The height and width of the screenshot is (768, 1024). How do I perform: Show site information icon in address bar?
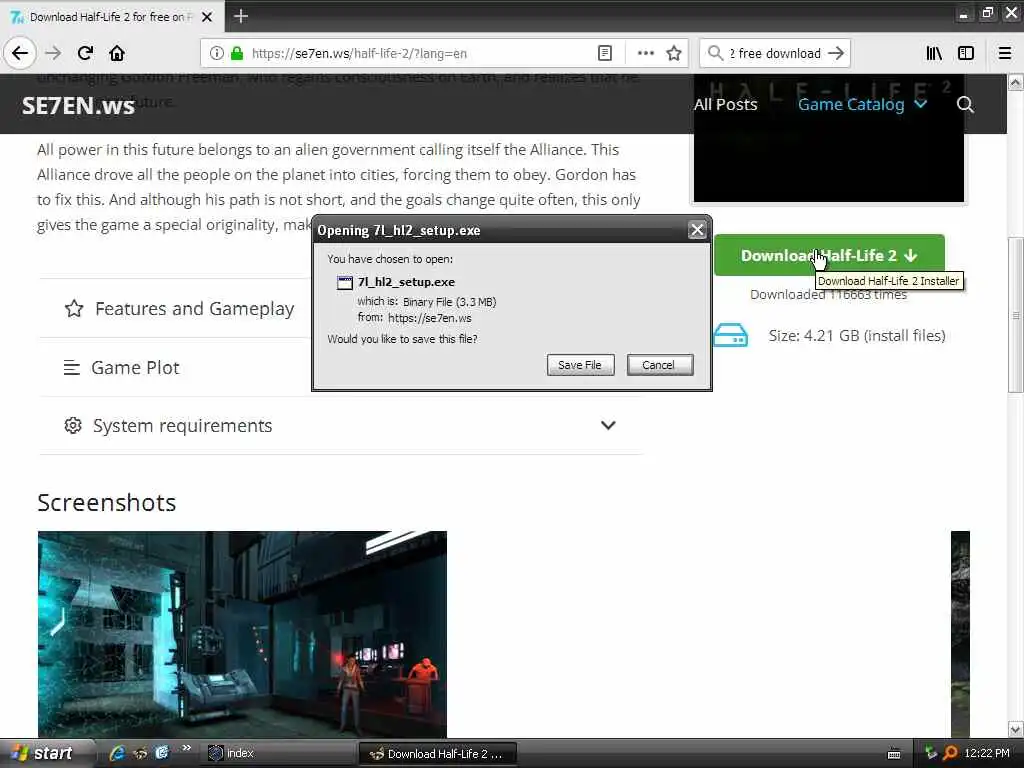coord(216,54)
